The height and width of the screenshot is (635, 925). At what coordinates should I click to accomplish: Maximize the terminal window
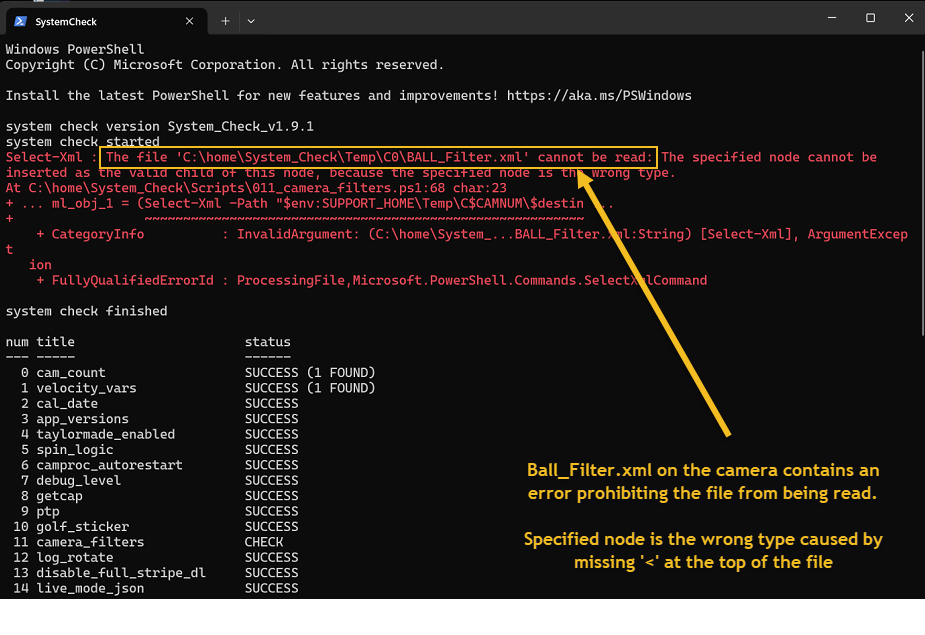point(870,18)
